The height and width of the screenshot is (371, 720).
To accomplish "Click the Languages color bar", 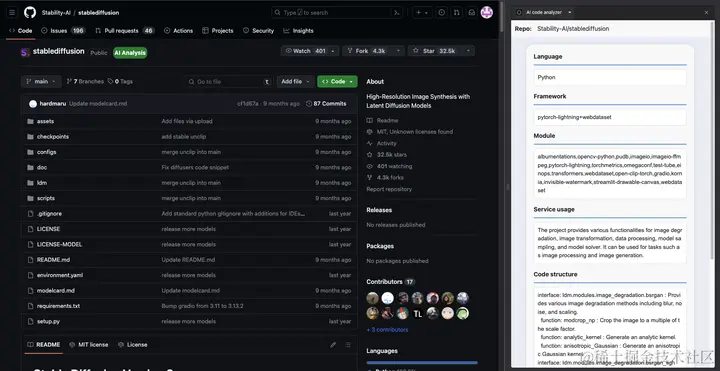I will point(422,362).
